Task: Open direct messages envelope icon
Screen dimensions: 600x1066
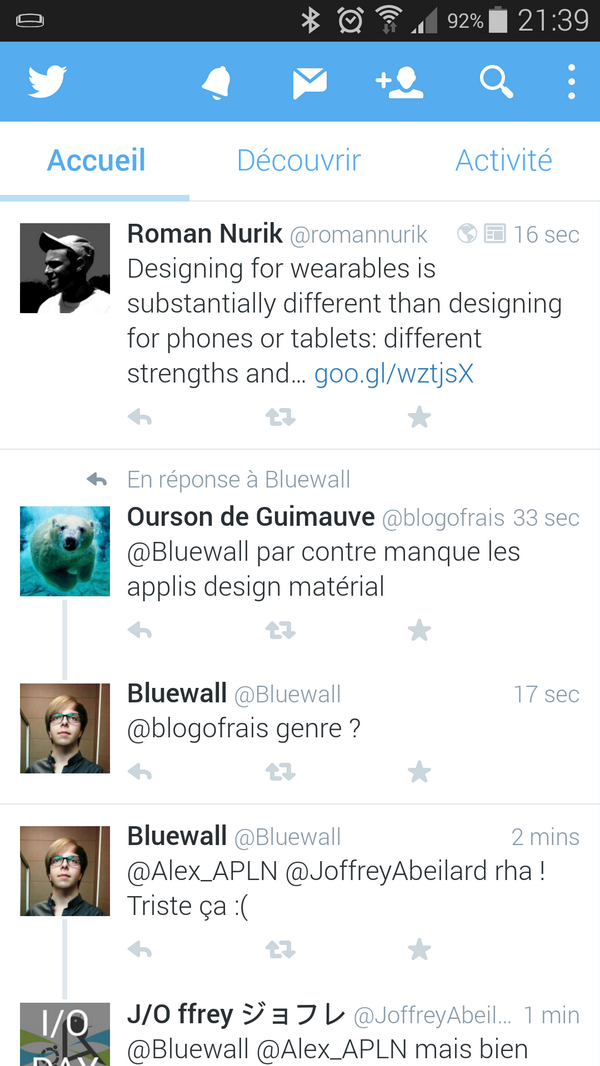Action: [x=310, y=83]
